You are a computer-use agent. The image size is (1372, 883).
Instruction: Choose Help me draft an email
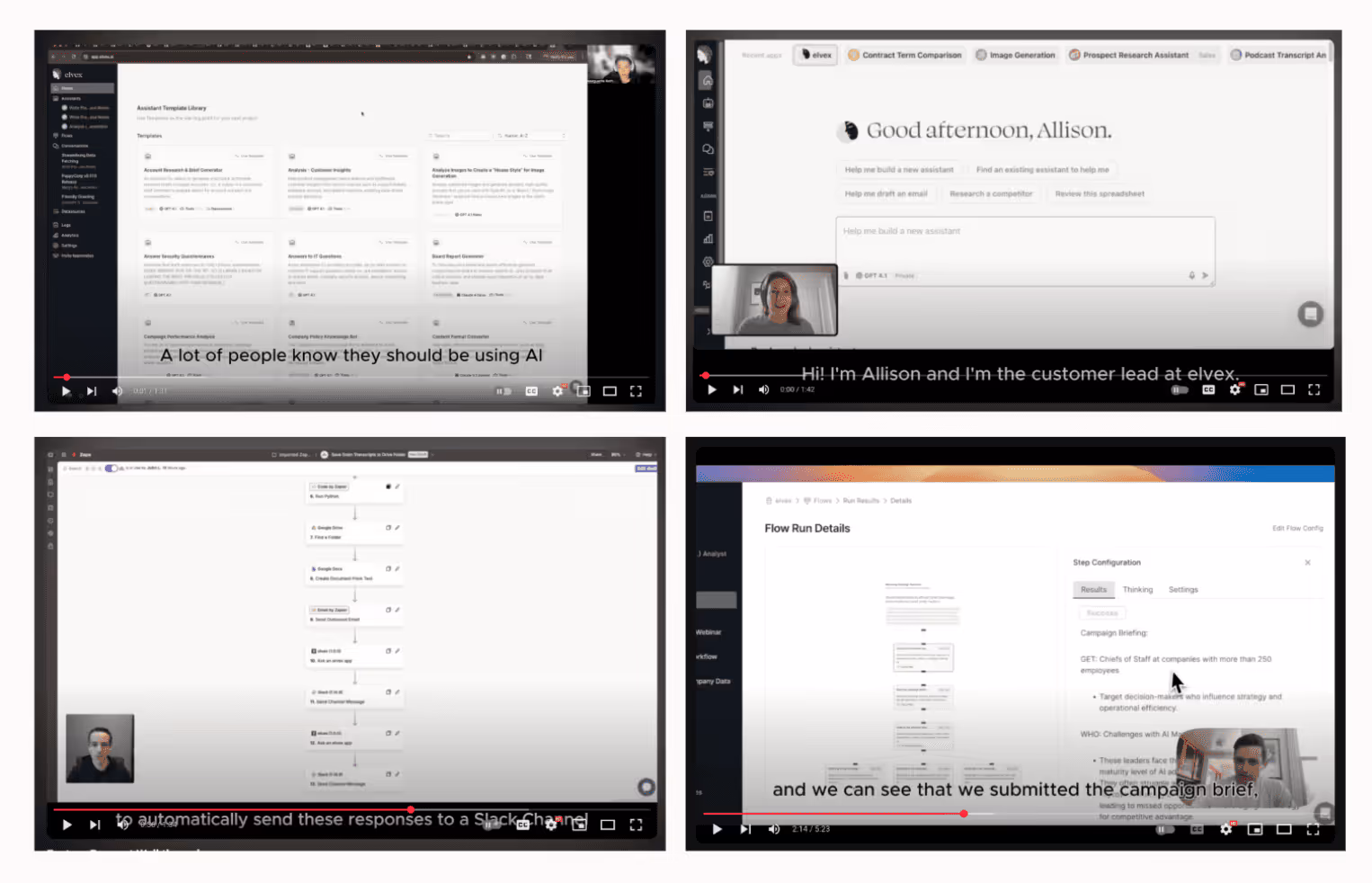click(x=886, y=193)
